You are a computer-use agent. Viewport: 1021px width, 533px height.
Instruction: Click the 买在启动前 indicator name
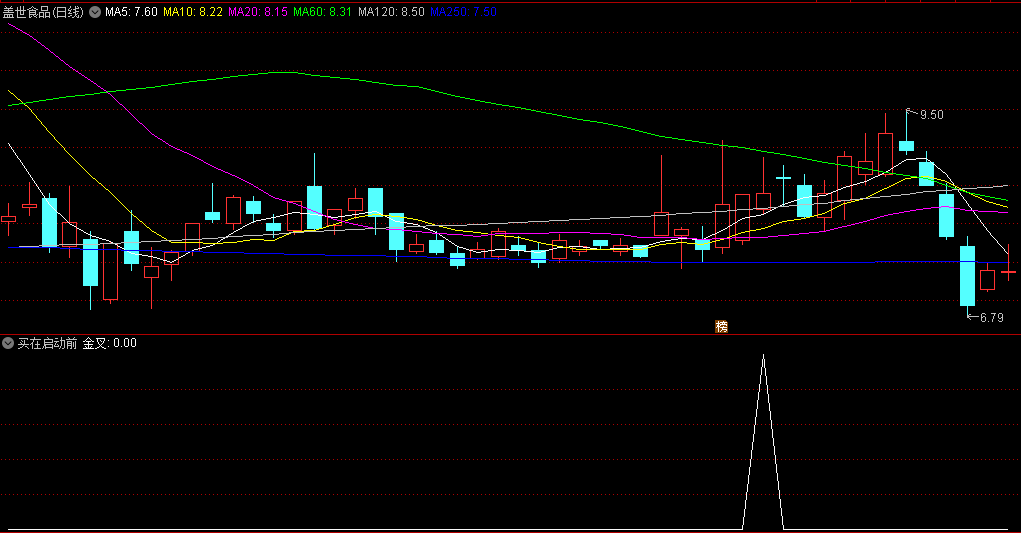point(47,343)
